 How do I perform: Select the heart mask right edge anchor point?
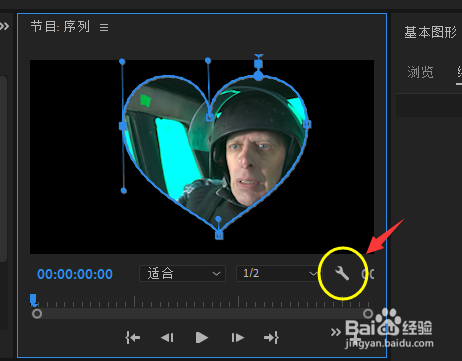[x=307, y=124]
